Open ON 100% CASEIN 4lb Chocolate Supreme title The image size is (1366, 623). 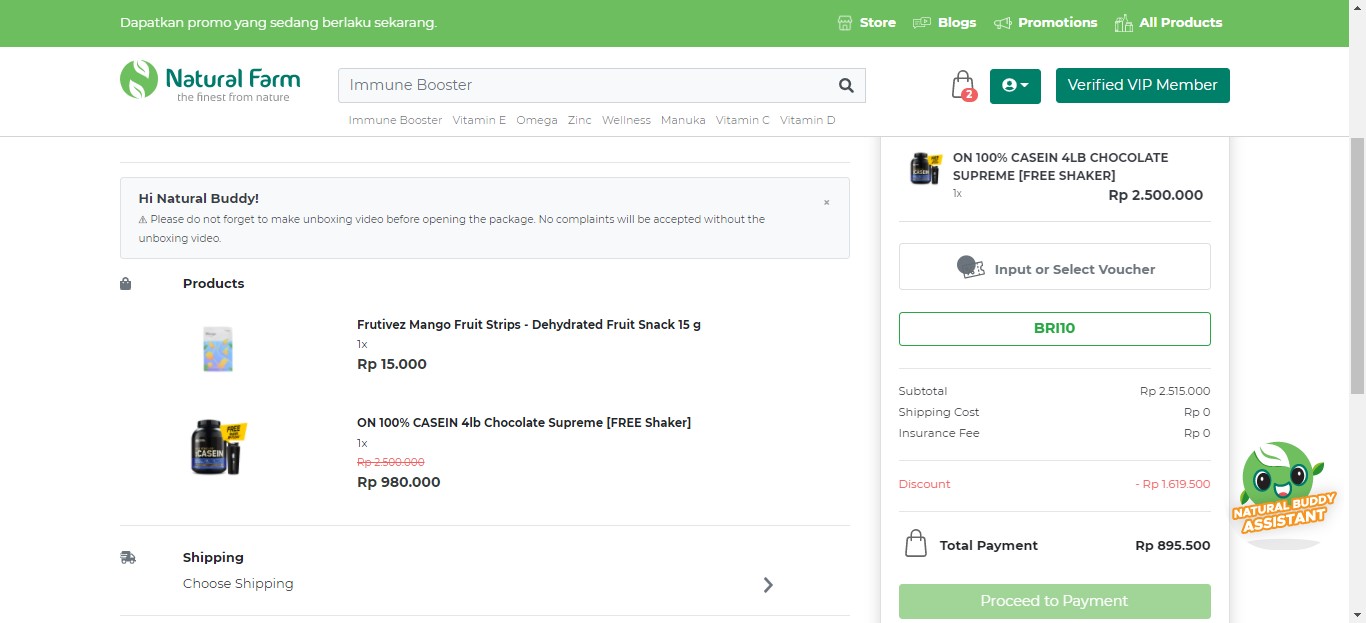tap(524, 423)
